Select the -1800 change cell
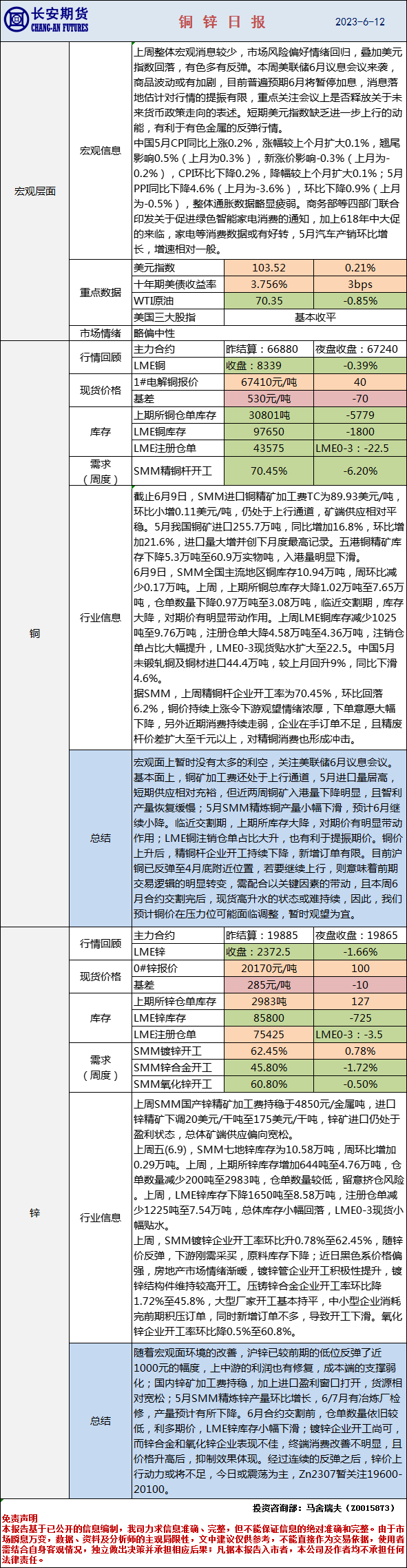The width and height of the screenshot is (407, 1568). coord(360,431)
